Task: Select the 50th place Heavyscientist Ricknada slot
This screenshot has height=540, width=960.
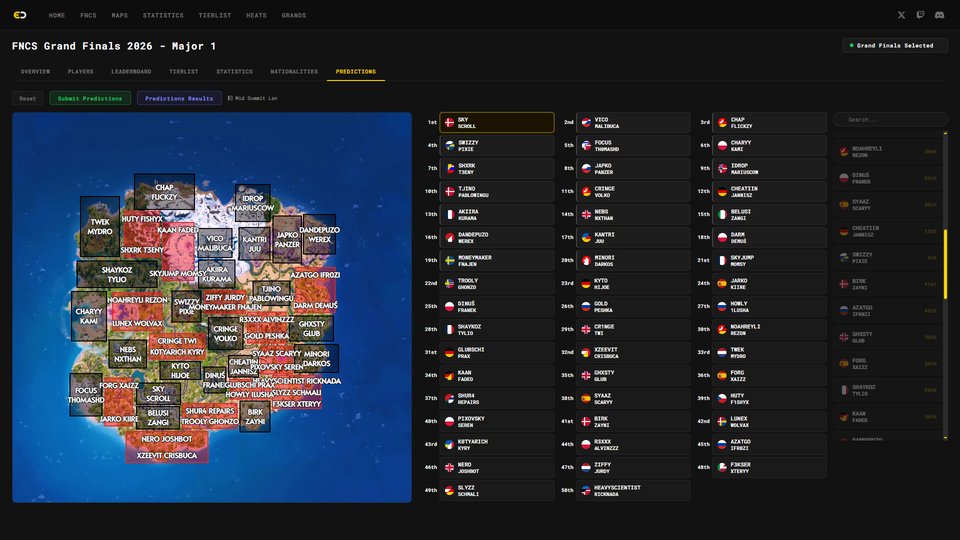Action: pos(633,490)
